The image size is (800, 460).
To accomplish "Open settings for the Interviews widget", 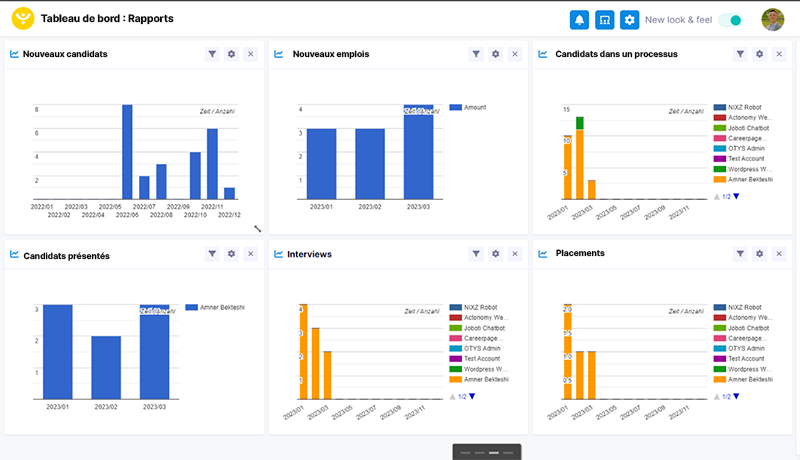I will pyautogui.click(x=496, y=255).
